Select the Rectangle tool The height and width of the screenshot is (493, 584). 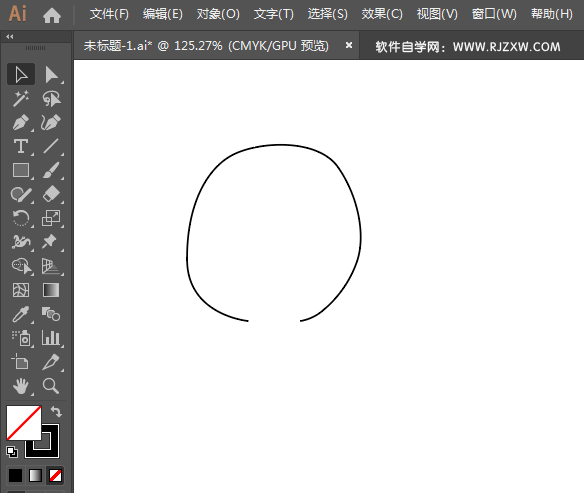[21, 171]
